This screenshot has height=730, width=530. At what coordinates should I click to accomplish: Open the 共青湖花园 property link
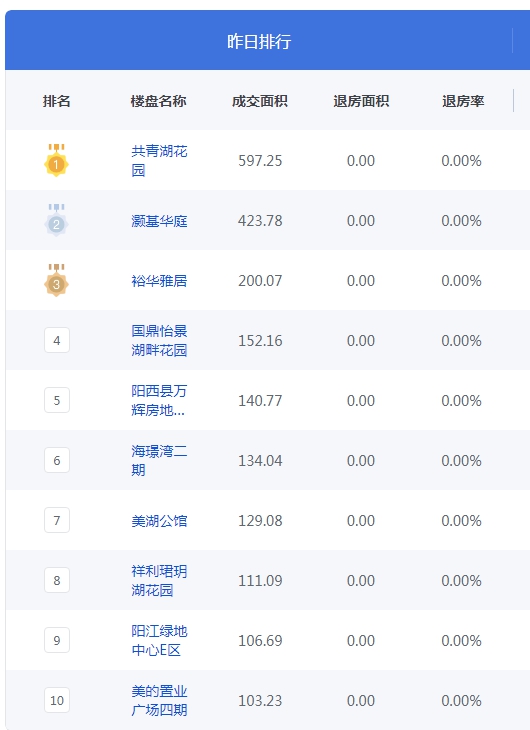159,161
